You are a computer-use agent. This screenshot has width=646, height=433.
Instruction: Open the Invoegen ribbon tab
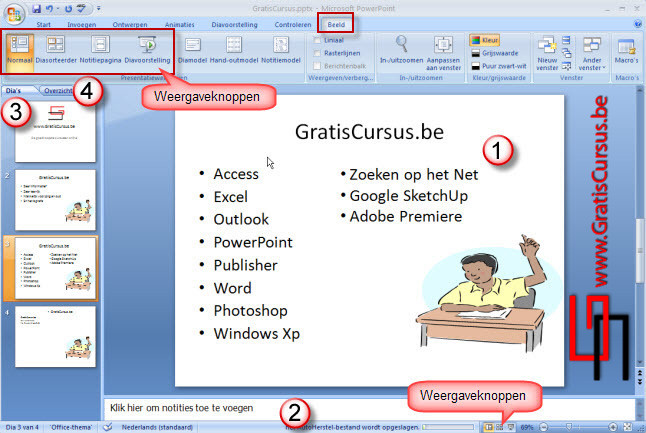(x=82, y=25)
